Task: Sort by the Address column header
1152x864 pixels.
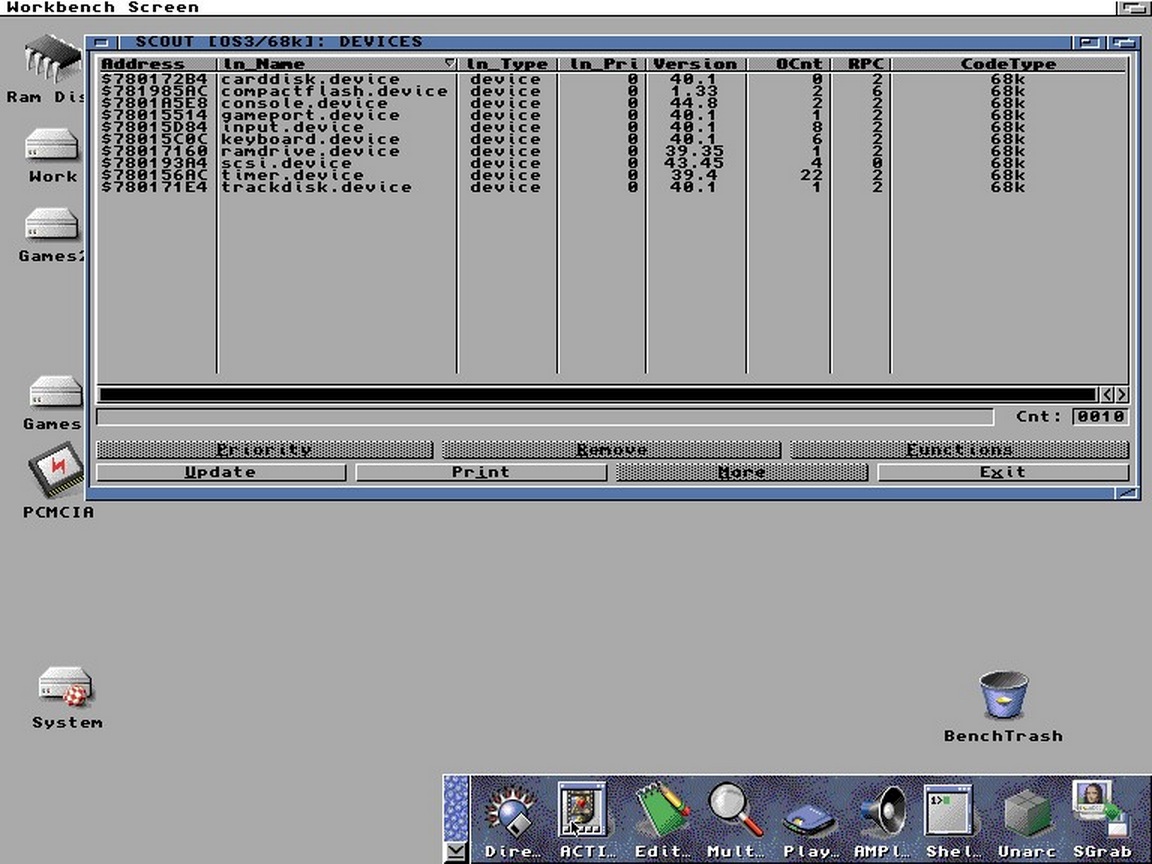Action: tap(157, 64)
